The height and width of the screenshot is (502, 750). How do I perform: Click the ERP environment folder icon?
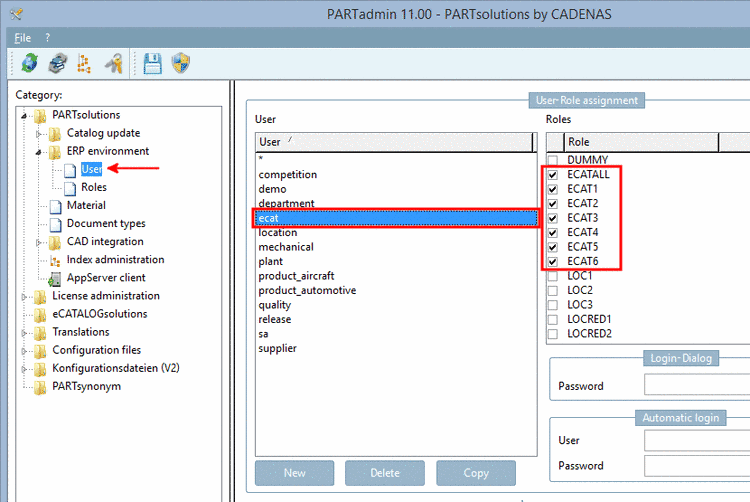(55, 152)
